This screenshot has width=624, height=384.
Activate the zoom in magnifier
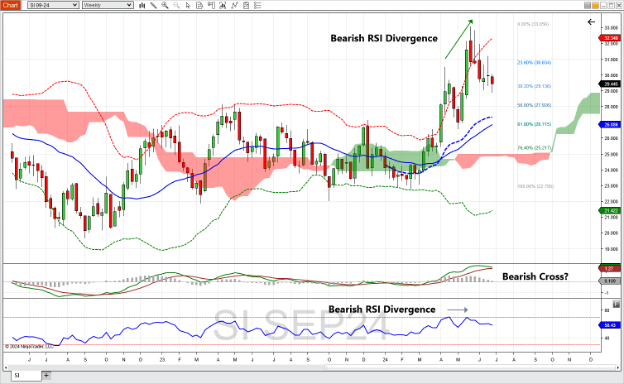click(x=165, y=5)
